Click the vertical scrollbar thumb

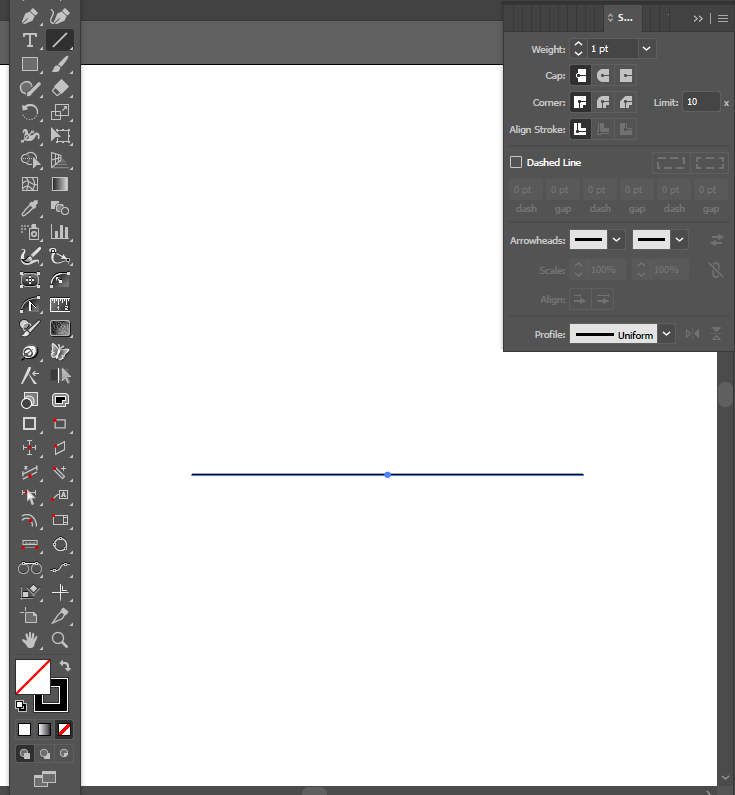[726, 394]
